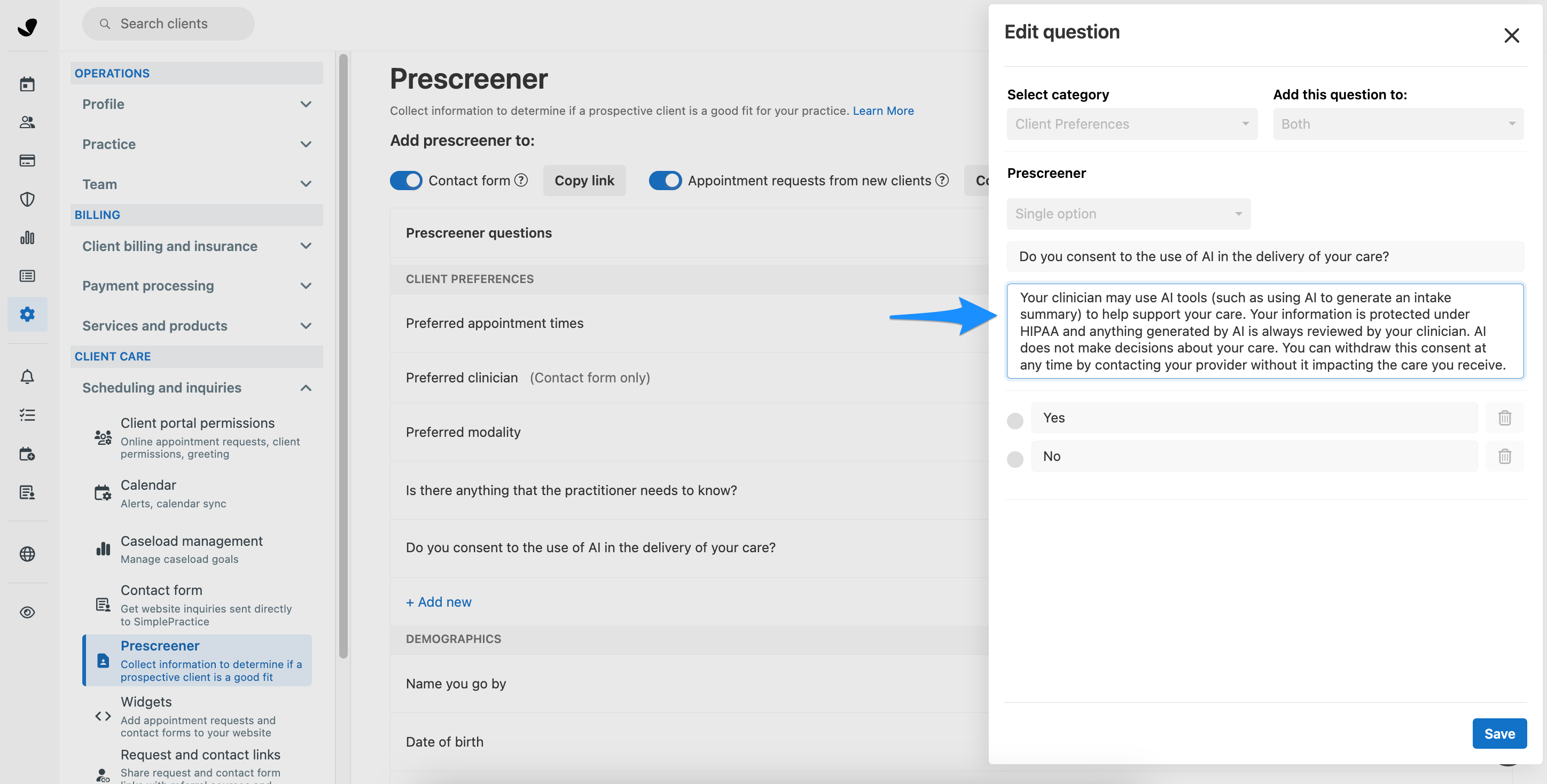This screenshot has height=784, width=1547.
Task: Open the form-with-person icon in rail
Action: (27, 492)
